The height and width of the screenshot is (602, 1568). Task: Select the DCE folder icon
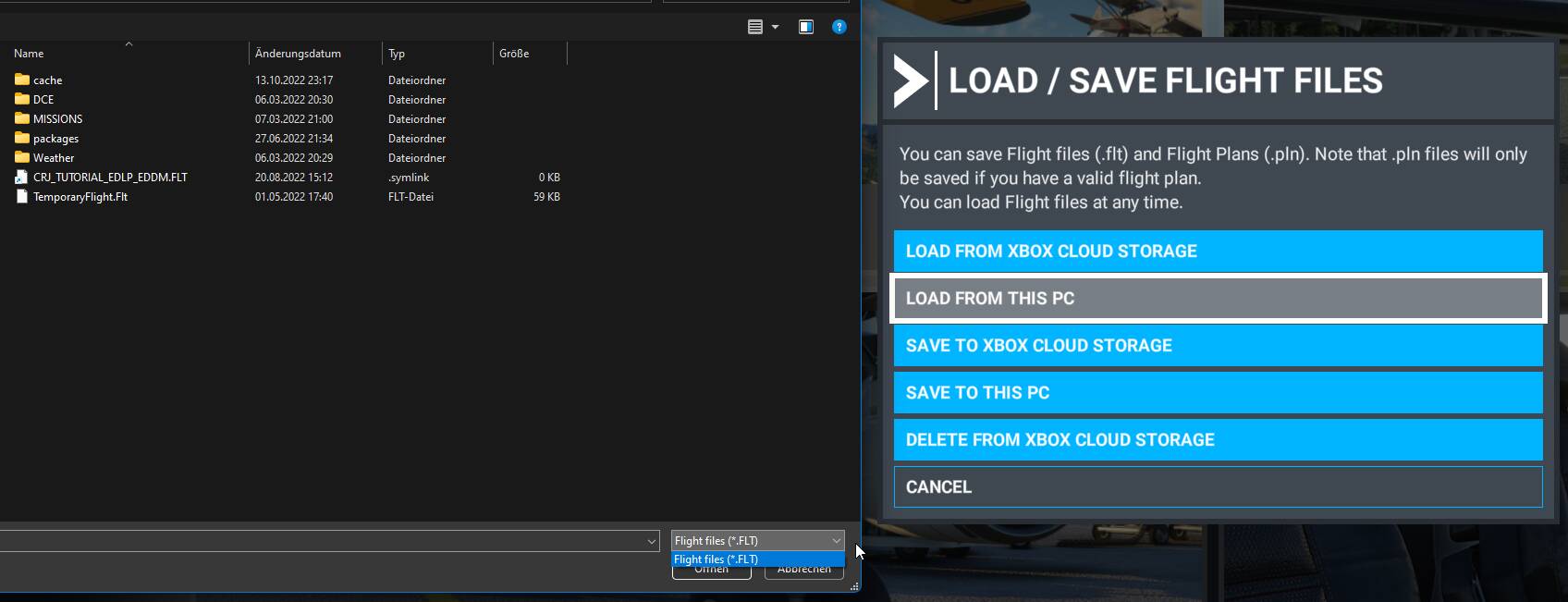tap(22, 99)
